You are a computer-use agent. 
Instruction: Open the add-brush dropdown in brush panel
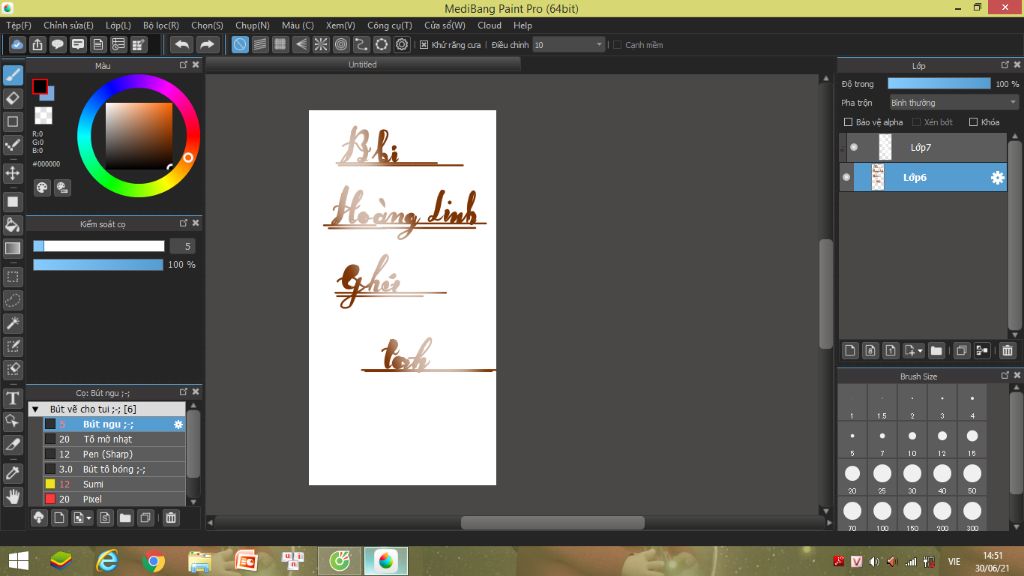tap(82, 518)
